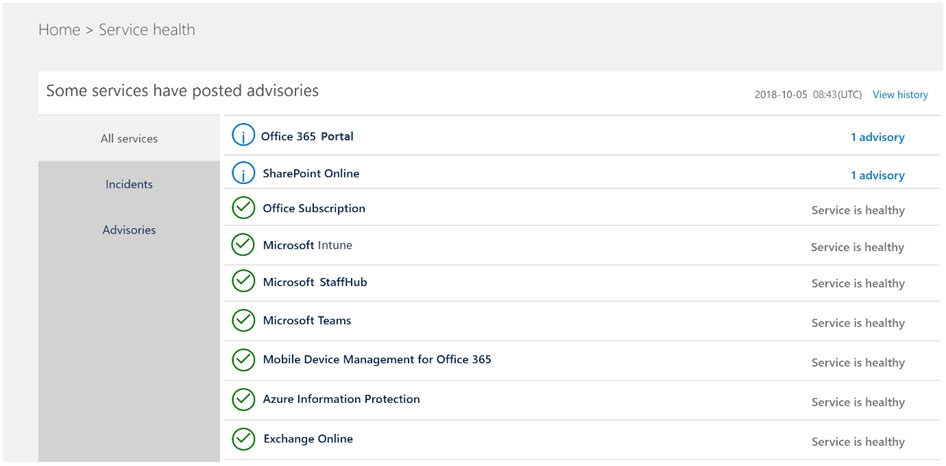Click the info icon beside Office 365 Portal
This screenshot has width=946, height=466.
point(243,136)
